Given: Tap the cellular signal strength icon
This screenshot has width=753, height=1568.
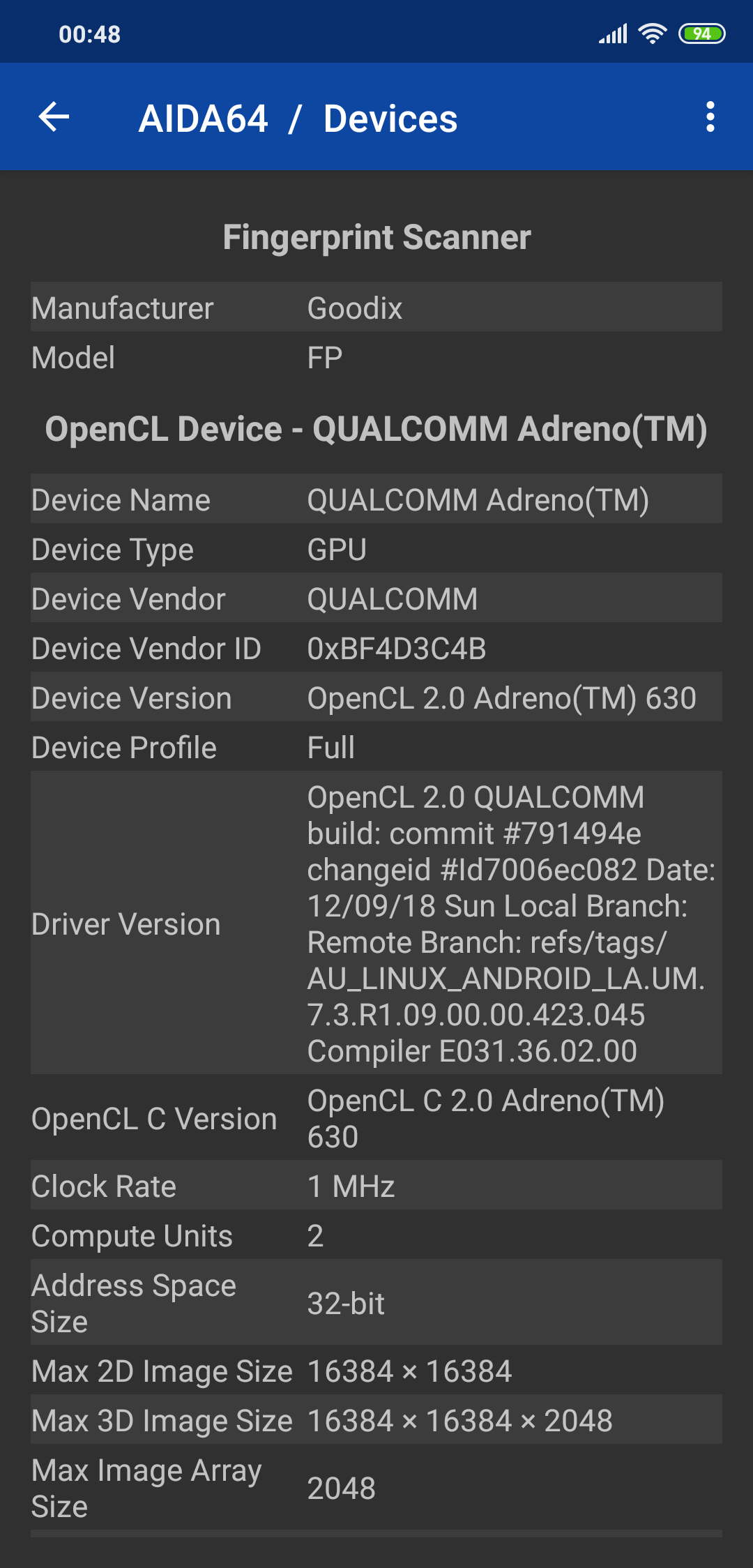Looking at the screenshot, I should [x=614, y=33].
